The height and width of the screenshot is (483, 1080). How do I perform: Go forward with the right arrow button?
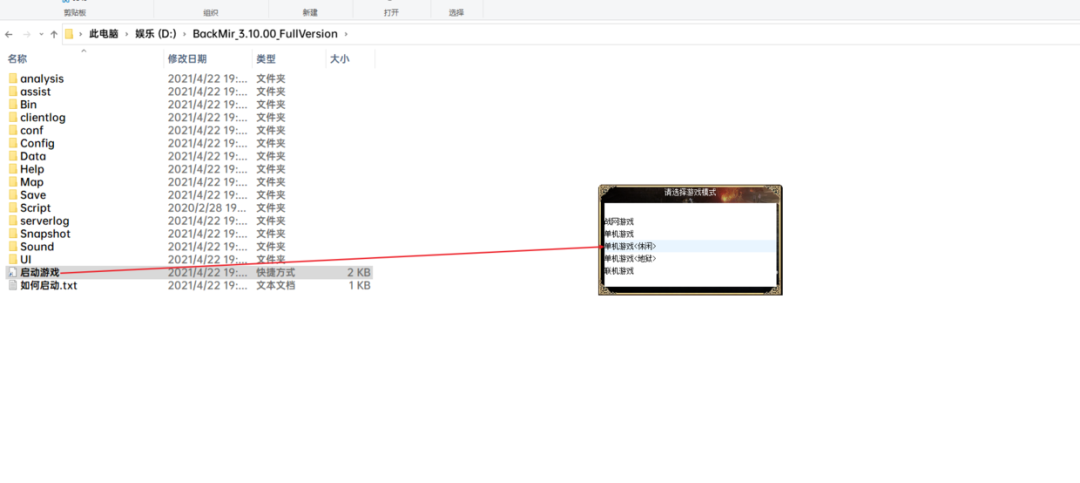click(x=27, y=34)
